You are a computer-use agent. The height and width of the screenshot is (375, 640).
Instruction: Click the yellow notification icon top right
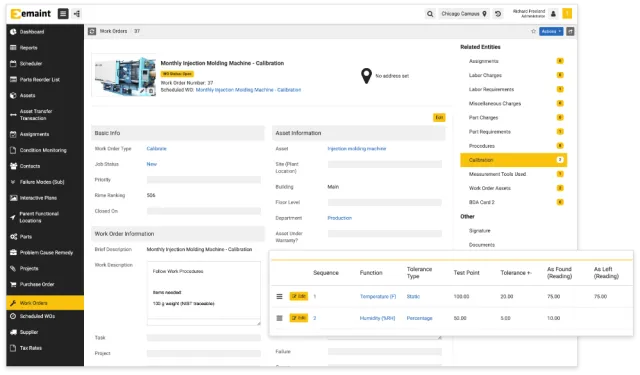pyautogui.click(x=567, y=14)
